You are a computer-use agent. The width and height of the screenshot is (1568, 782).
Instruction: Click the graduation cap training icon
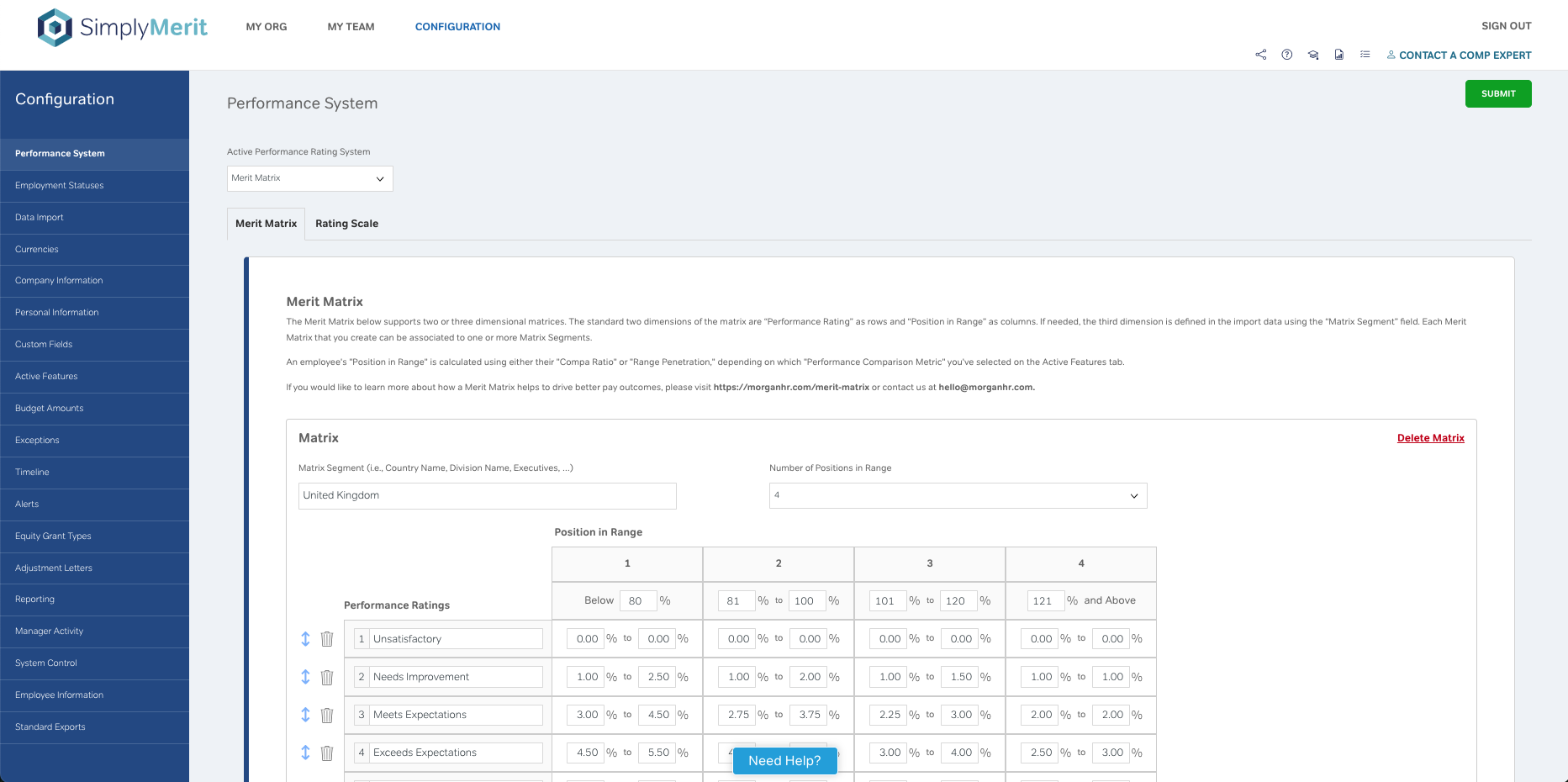pyautogui.click(x=1313, y=55)
